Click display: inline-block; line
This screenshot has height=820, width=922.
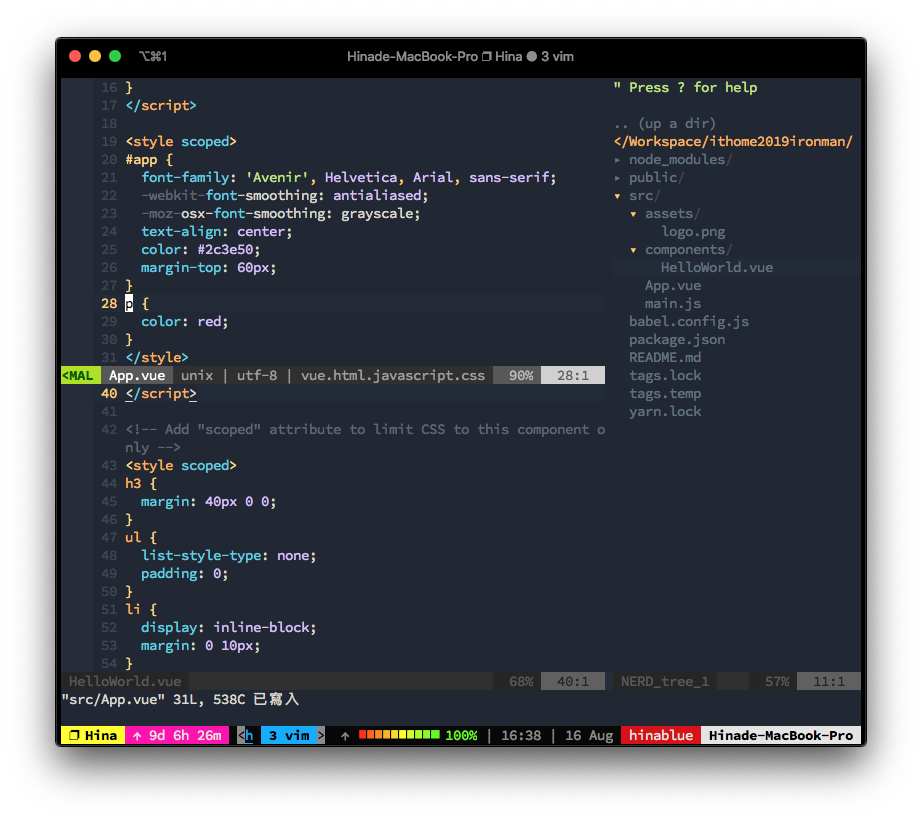tap(229, 628)
